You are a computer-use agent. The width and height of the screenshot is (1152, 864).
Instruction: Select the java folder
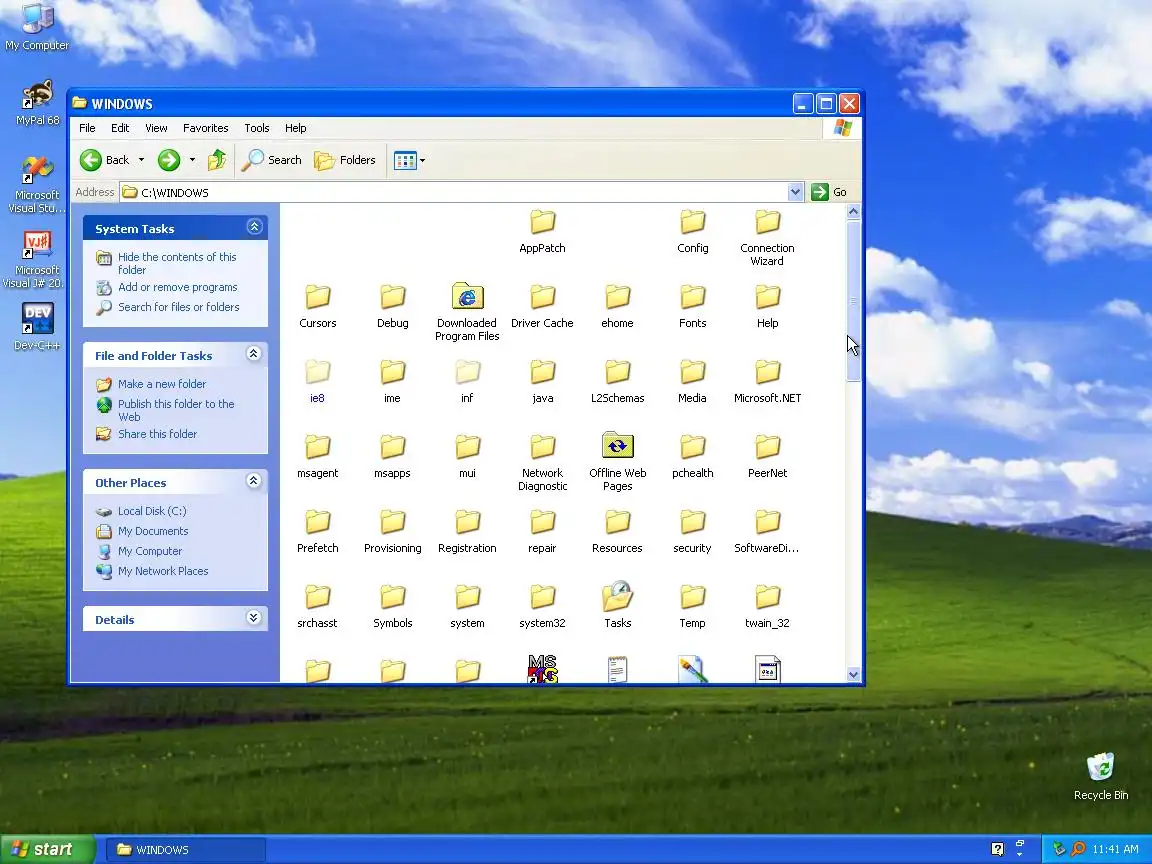point(542,381)
